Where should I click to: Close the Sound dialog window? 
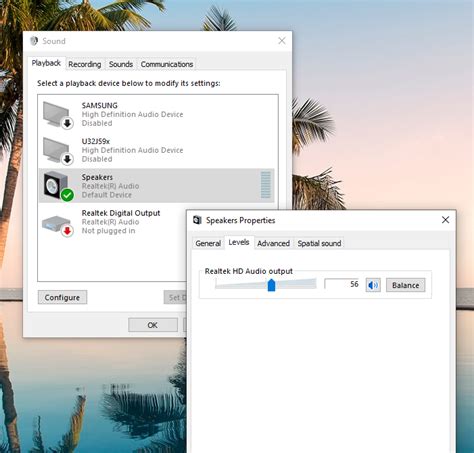282,41
